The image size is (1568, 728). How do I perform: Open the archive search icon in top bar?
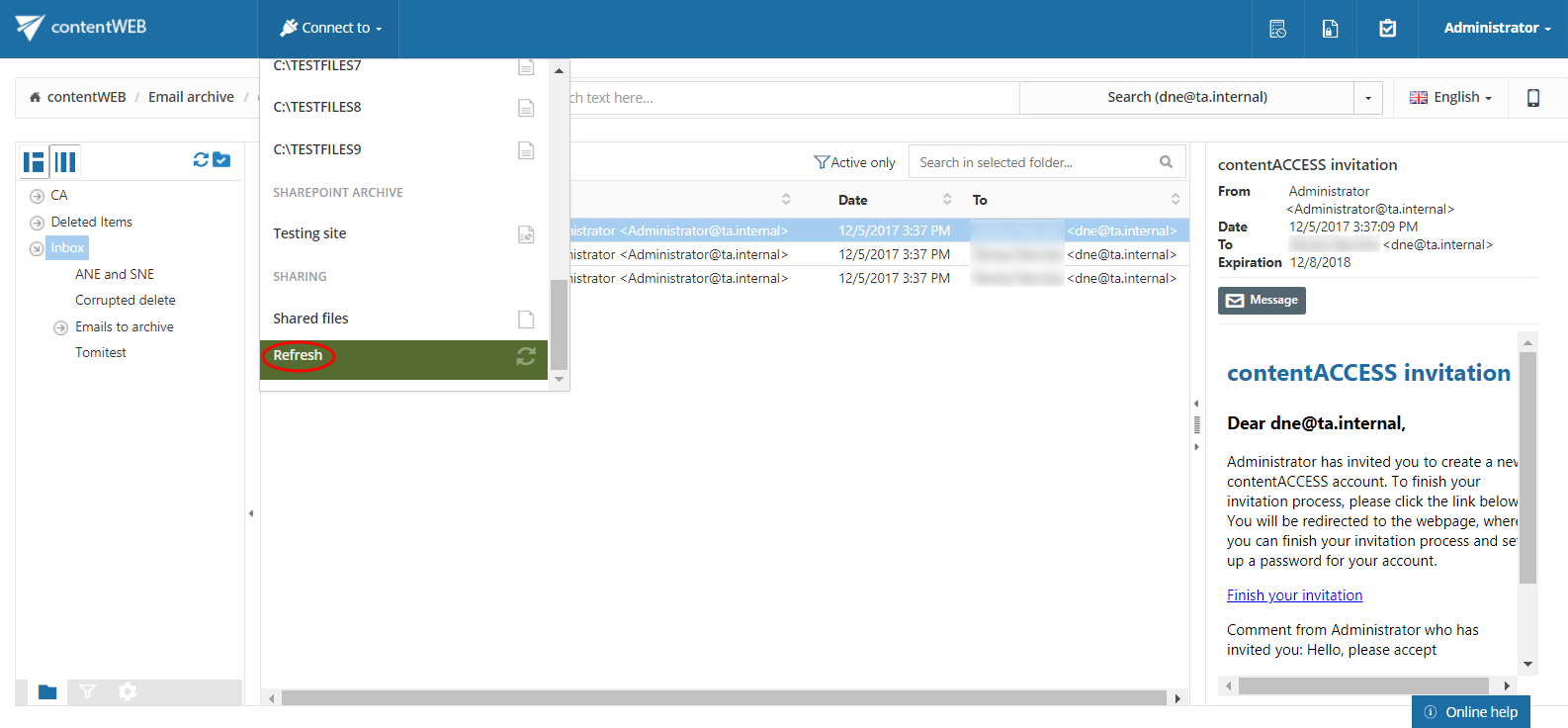[x=1277, y=29]
